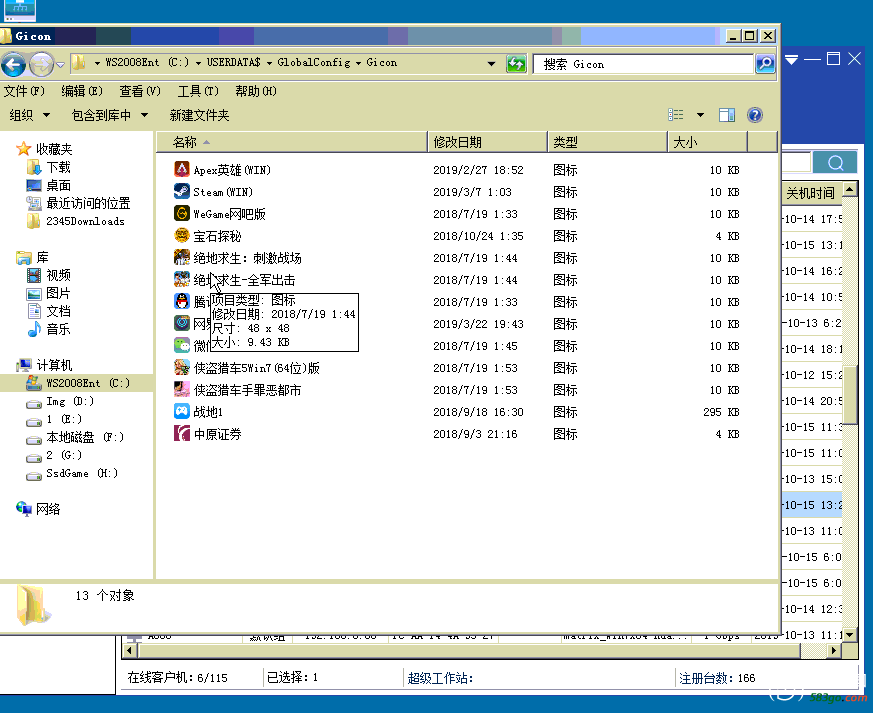The height and width of the screenshot is (713, 873).
Task: Open the 帮助(H) menu
Action: [x=256, y=91]
